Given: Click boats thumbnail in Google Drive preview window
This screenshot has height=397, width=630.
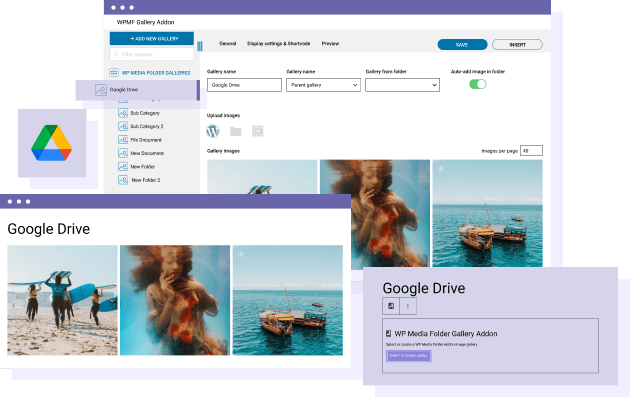Looking at the screenshot, I should pyautogui.click(x=288, y=300).
